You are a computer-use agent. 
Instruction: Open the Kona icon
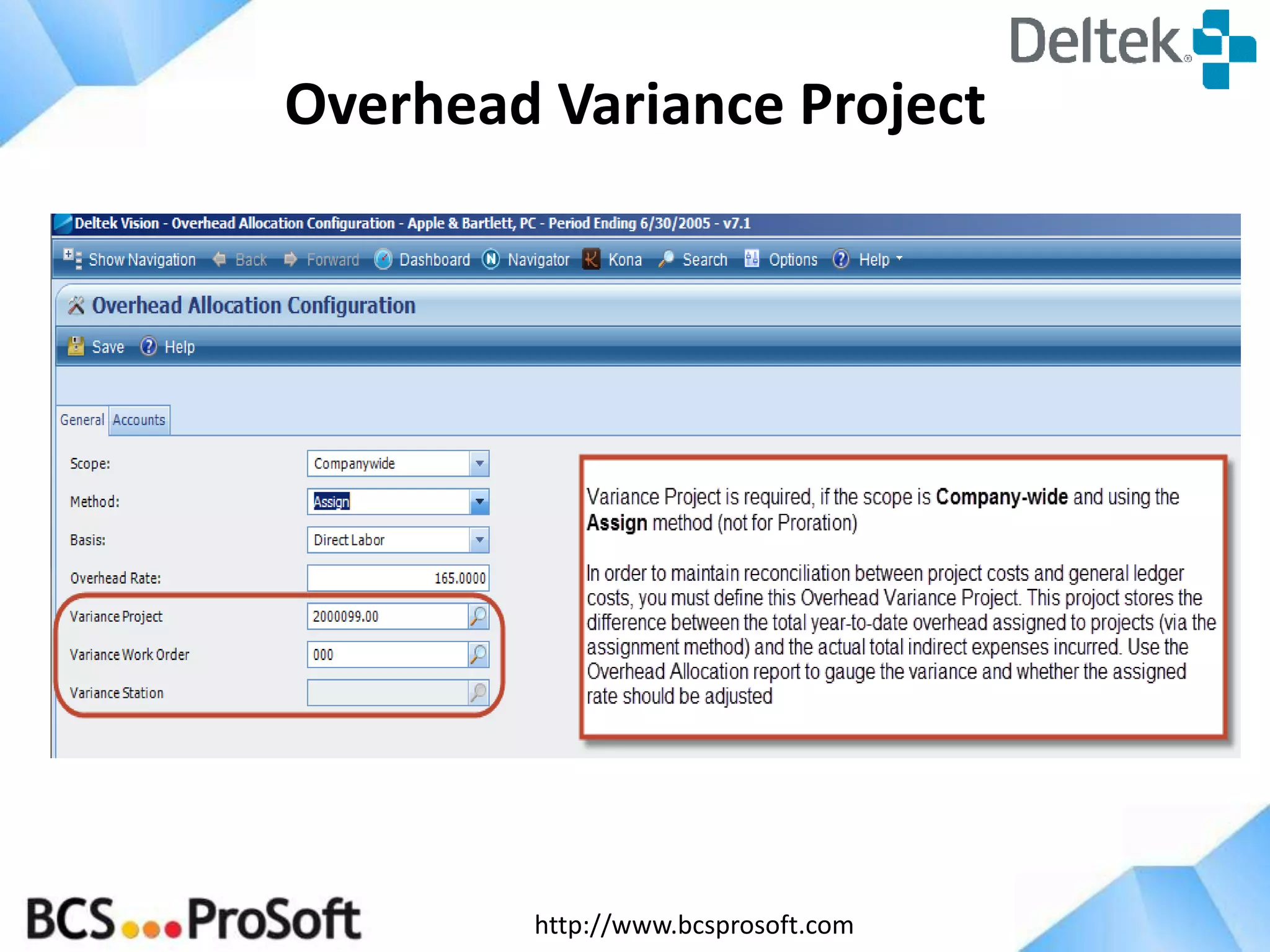click(591, 259)
